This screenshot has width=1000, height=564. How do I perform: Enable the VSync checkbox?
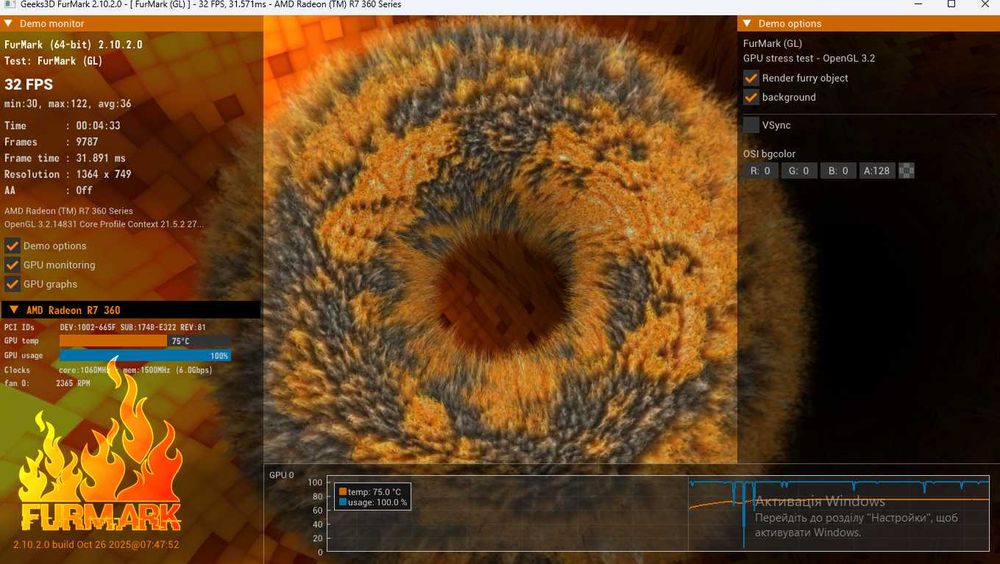[751, 125]
